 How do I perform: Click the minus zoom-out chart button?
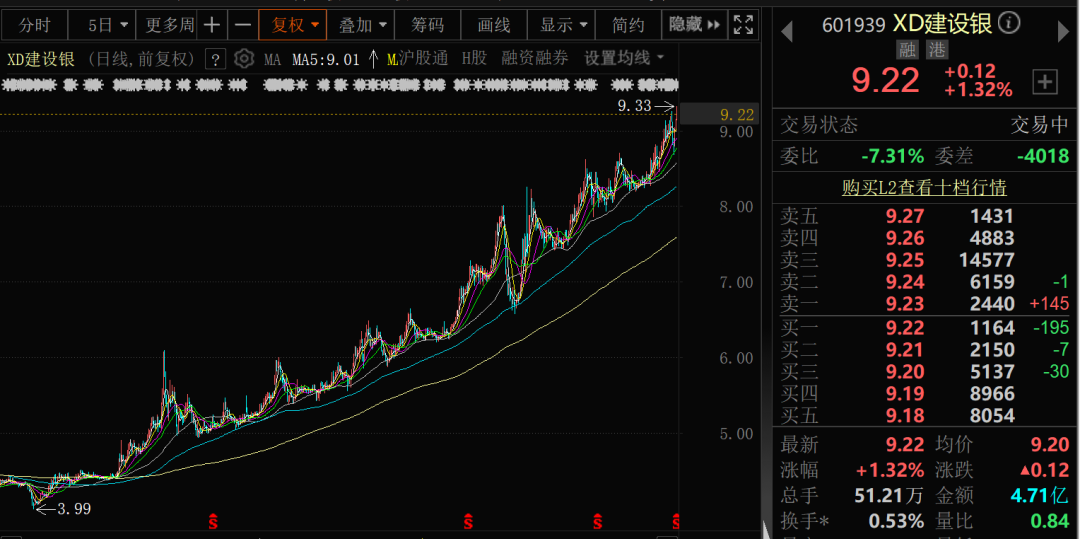click(x=243, y=25)
